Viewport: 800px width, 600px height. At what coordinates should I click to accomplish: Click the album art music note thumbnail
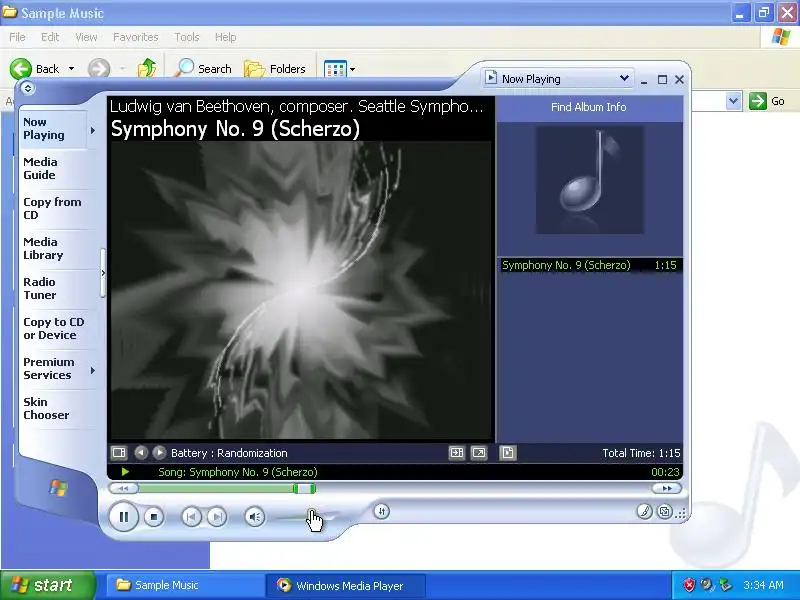(589, 180)
